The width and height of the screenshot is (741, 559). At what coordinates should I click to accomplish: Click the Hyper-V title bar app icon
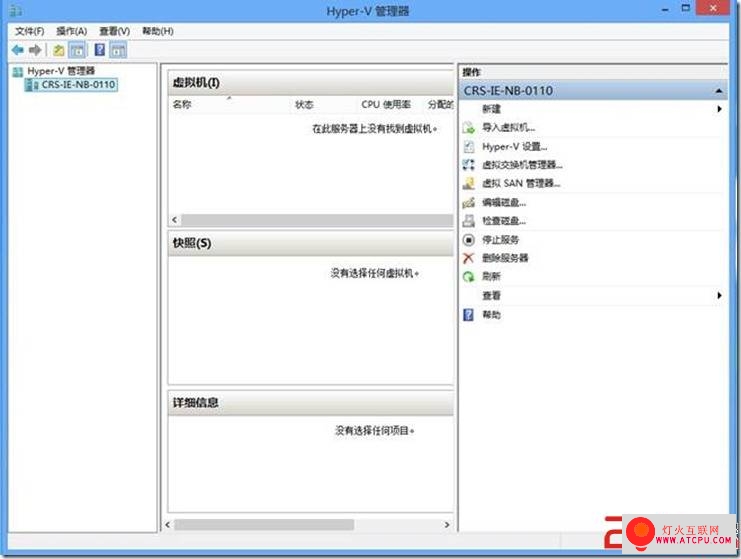click(15, 9)
